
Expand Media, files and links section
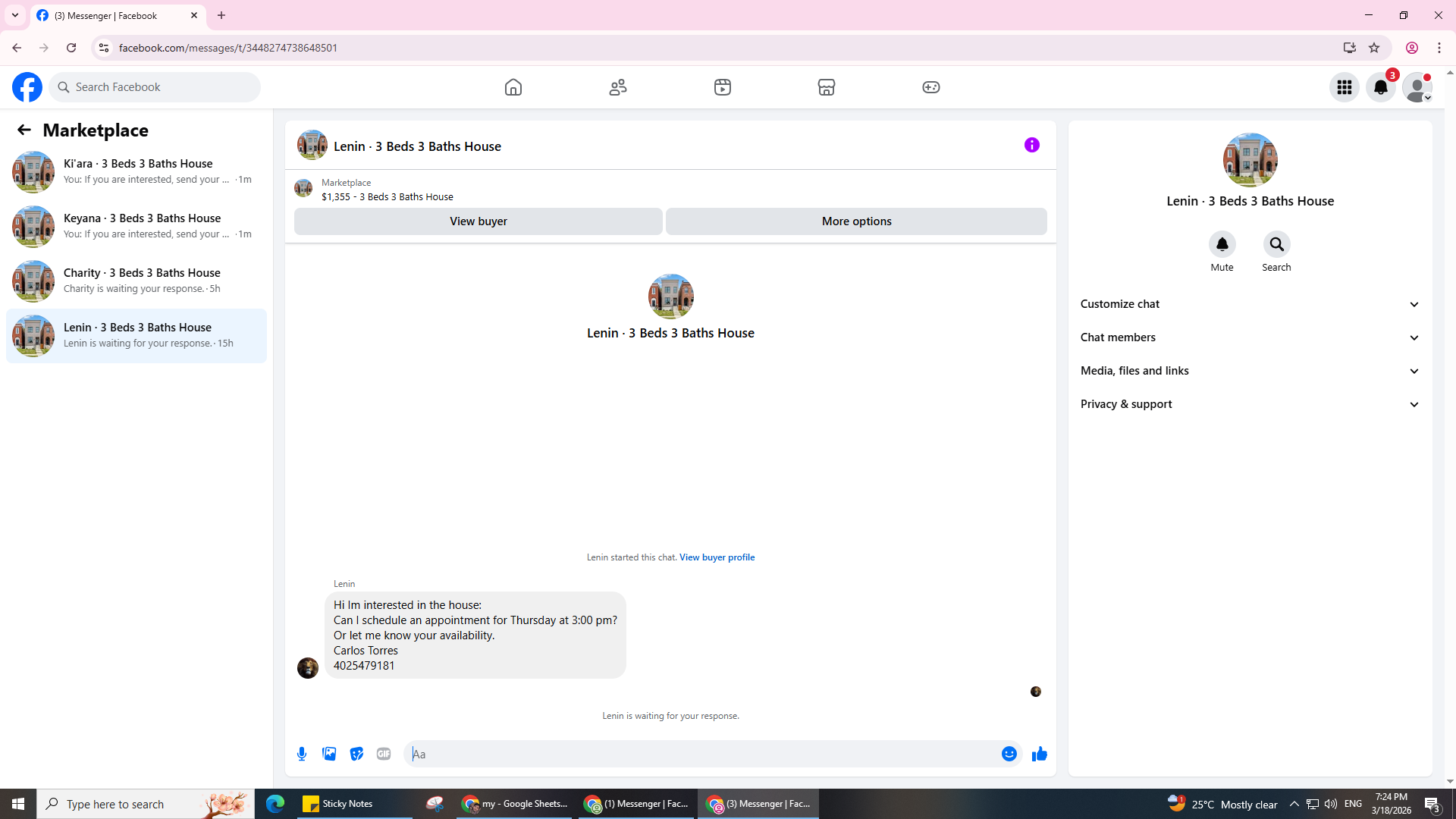click(1250, 371)
